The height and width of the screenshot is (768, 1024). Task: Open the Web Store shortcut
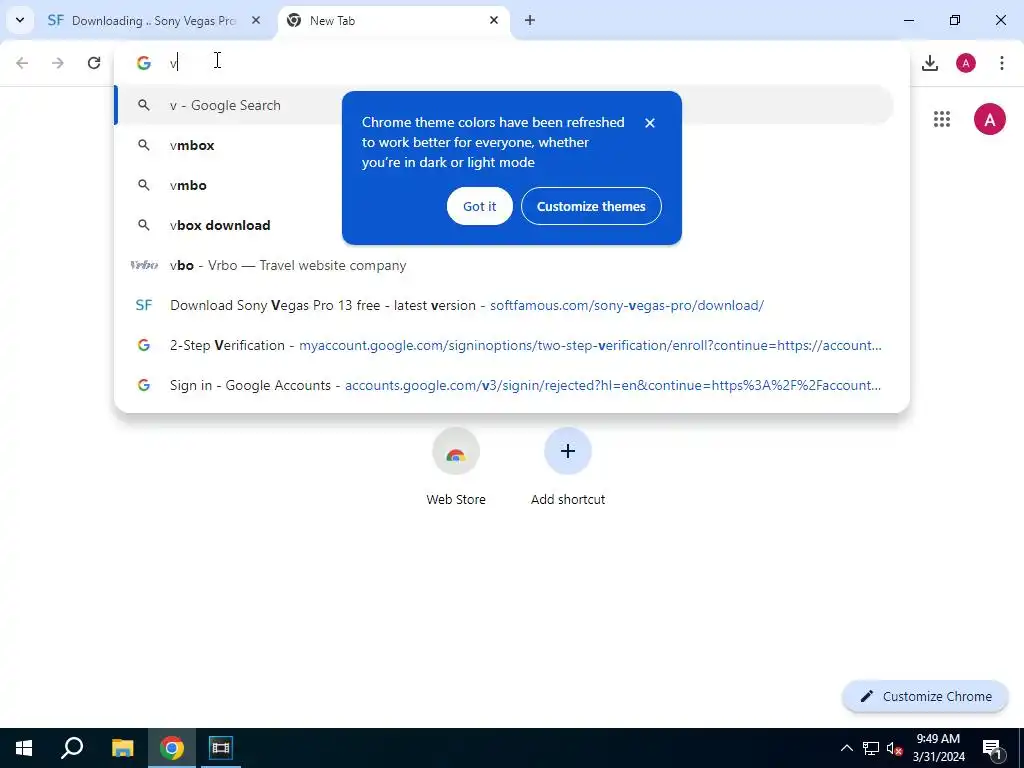click(x=456, y=467)
